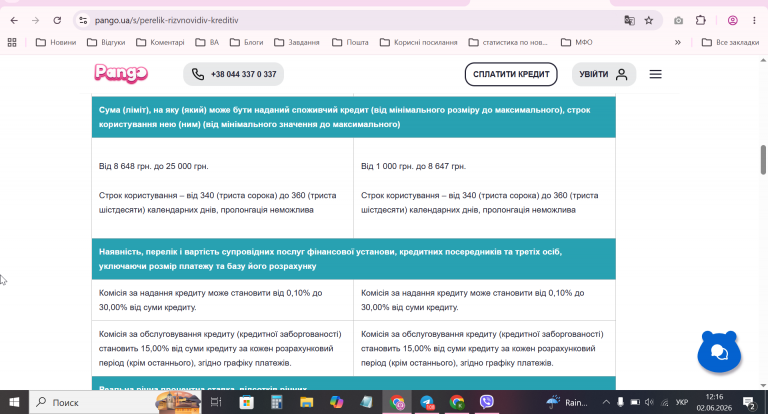The height and width of the screenshot is (414, 768).
Task: Open the Корисні посилання bookmarks folder
Action: tap(419, 43)
